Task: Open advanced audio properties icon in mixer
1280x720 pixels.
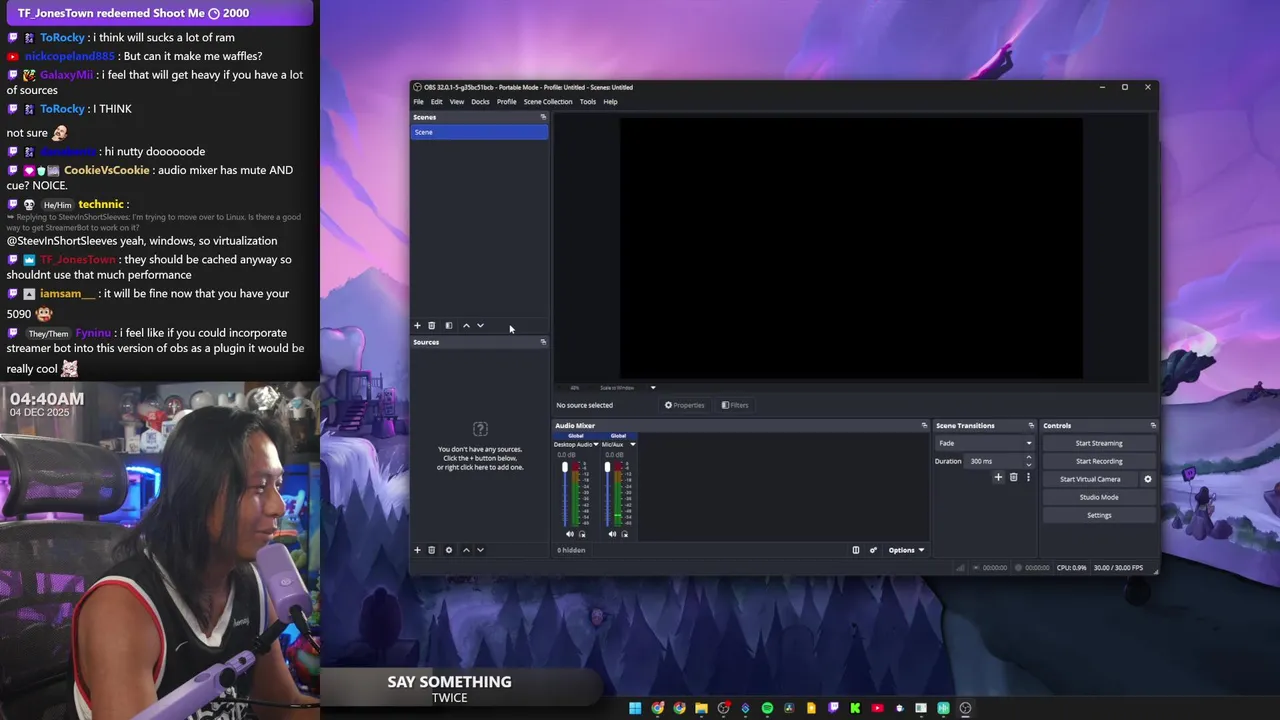Action: (x=873, y=550)
